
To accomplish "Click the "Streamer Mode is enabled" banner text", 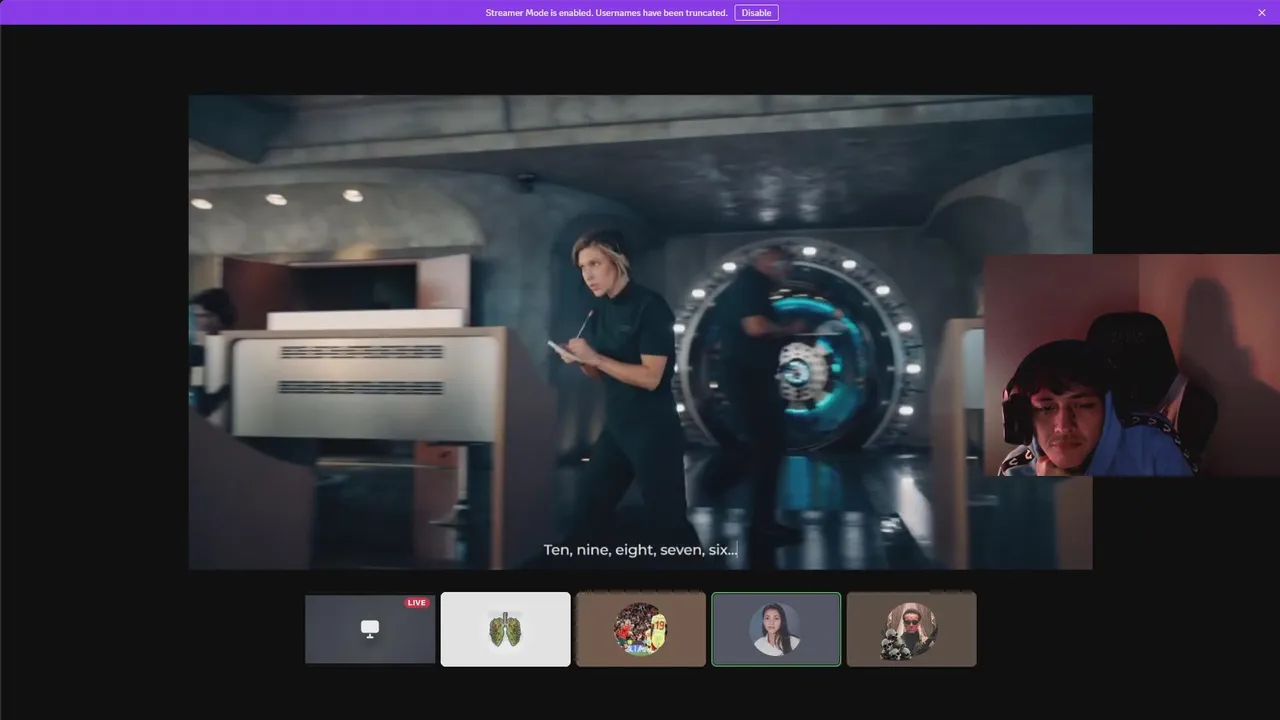I will tap(606, 13).
